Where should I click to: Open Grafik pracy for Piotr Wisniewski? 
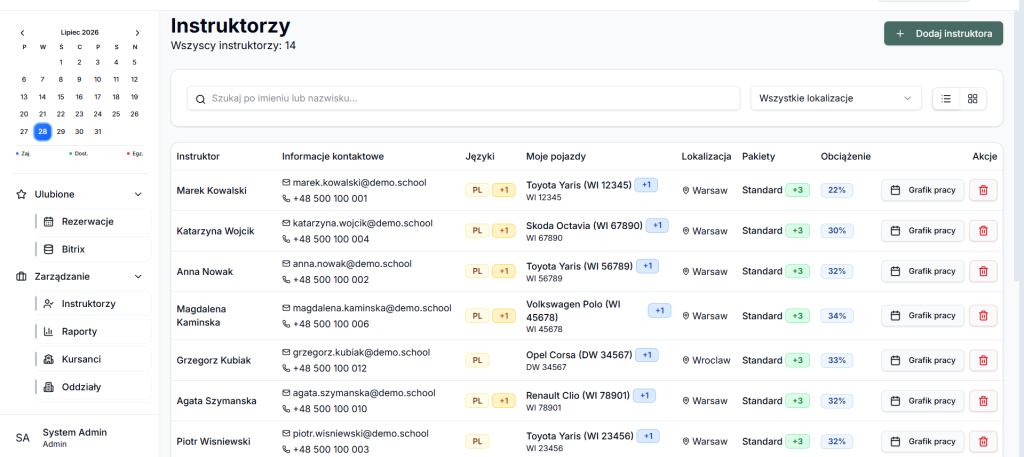pos(922,441)
